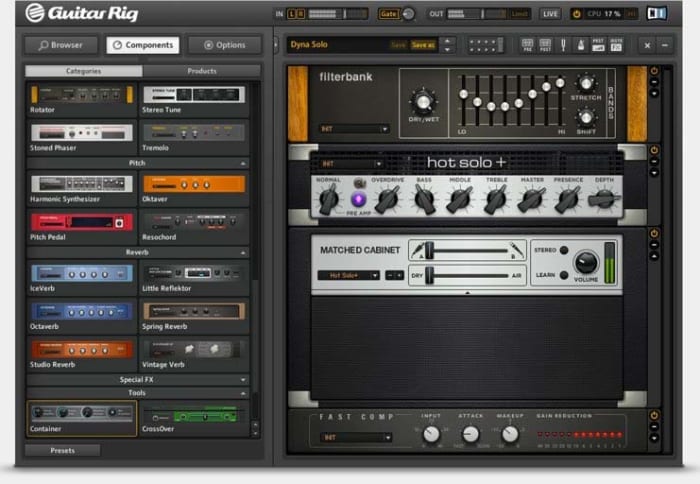Enable the Stereo option on Matched Cabinet
Viewport: 700px width, 484px height.
(564, 250)
